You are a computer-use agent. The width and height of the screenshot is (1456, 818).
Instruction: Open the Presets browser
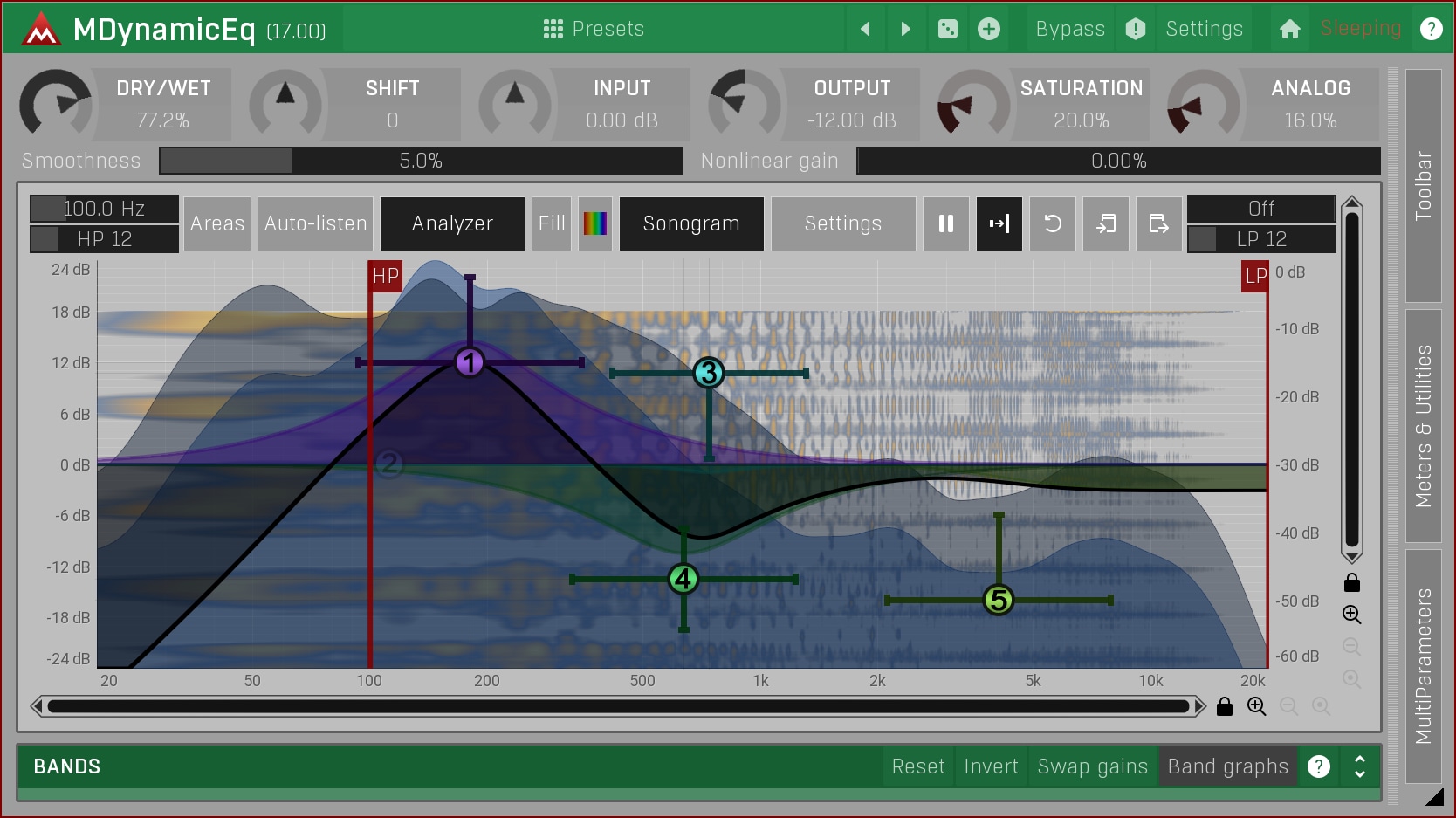[594, 29]
